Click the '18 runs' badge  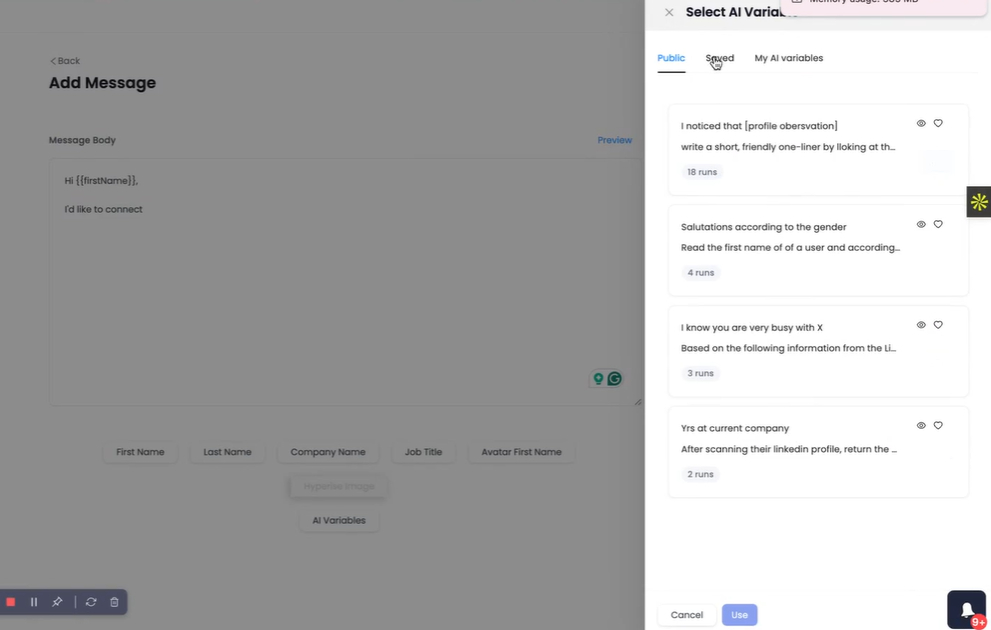click(x=702, y=172)
